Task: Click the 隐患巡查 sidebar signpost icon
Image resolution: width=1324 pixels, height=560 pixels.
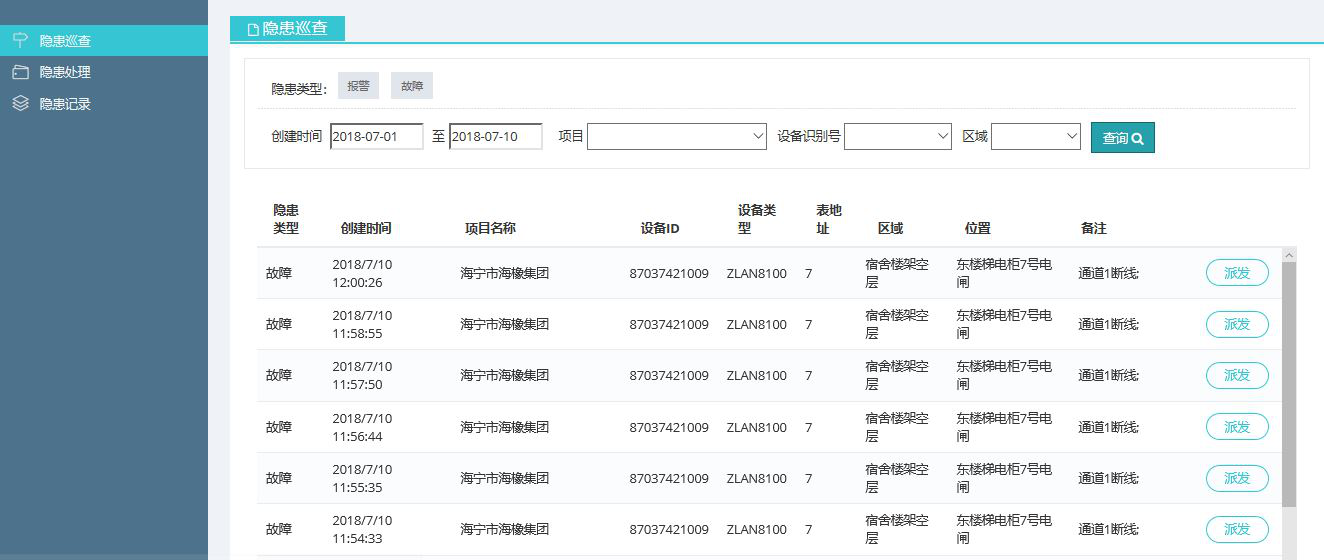Action: (x=20, y=40)
